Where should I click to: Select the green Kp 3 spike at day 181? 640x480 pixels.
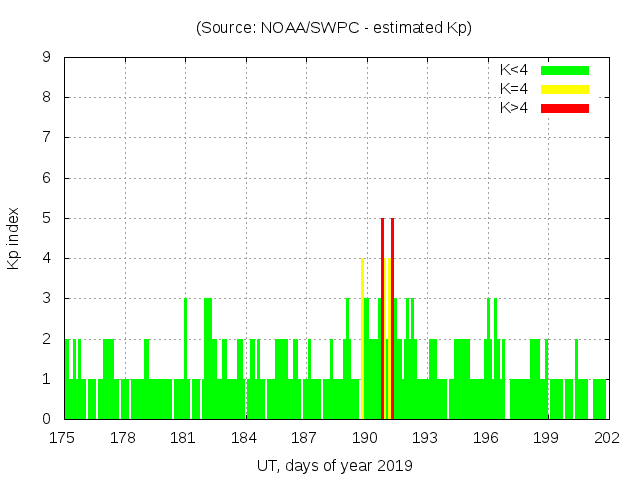pyautogui.click(x=185, y=340)
